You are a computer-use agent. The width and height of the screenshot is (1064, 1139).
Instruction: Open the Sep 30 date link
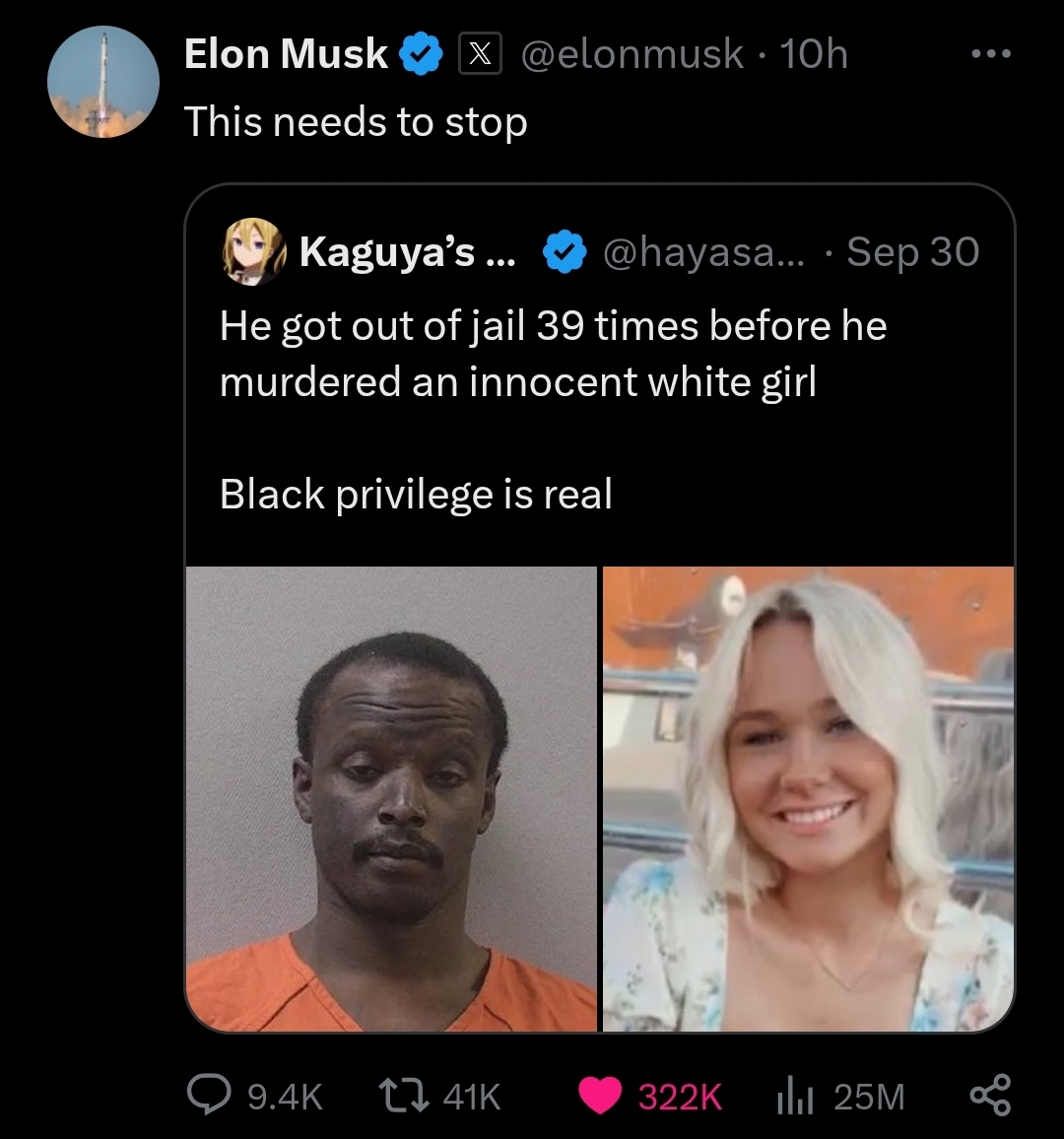point(912,252)
